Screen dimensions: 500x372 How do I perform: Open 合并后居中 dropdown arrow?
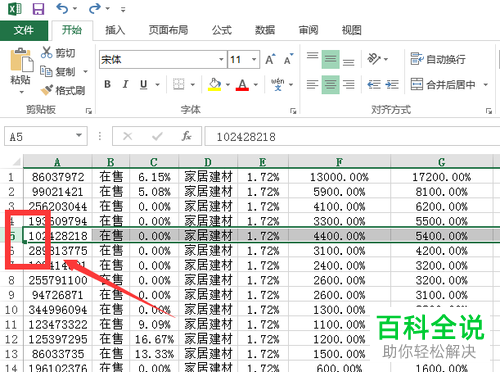[x=486, y=85]
